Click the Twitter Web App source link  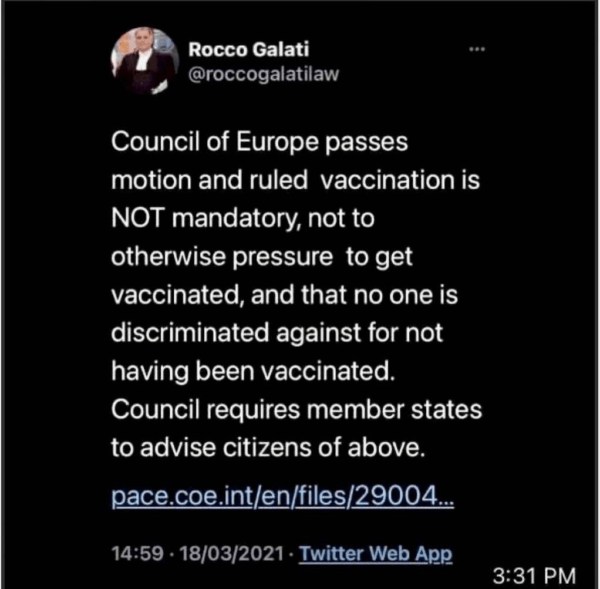coord(375,554)
